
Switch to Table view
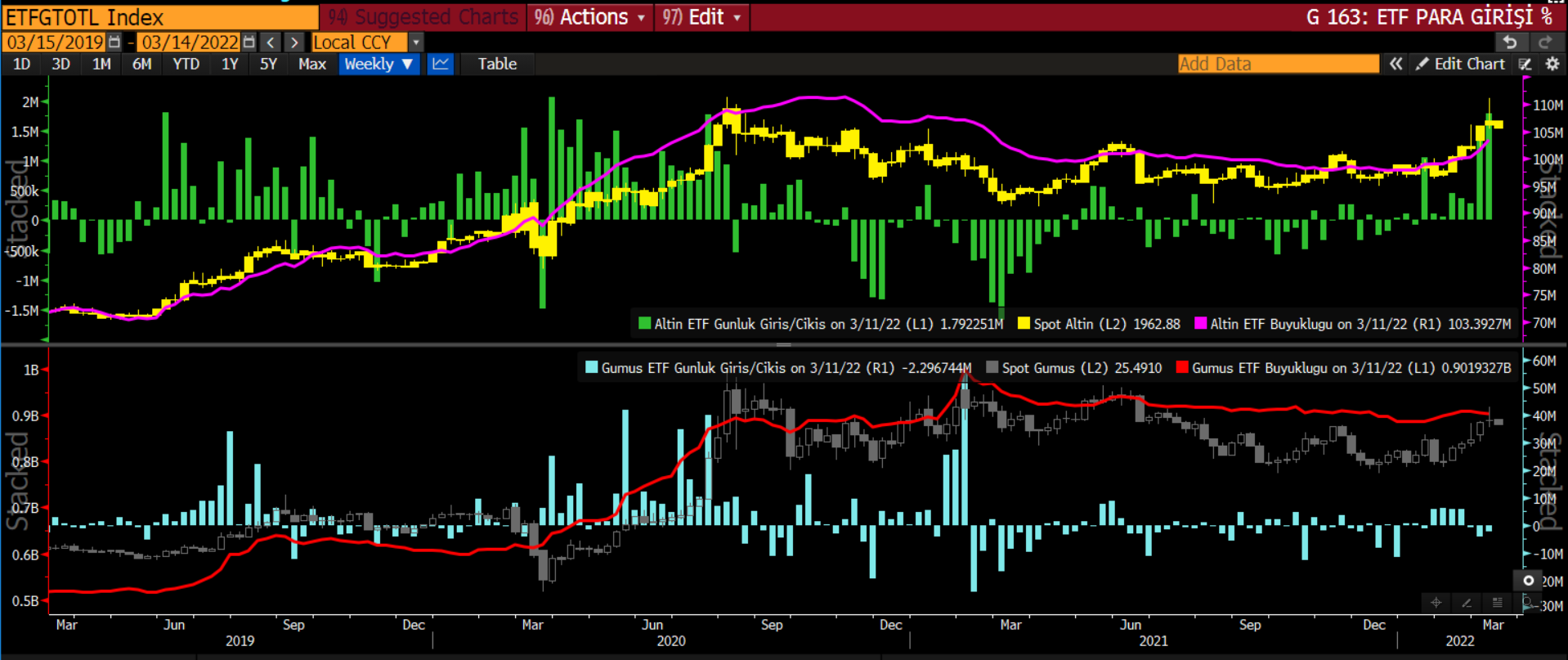497,64
